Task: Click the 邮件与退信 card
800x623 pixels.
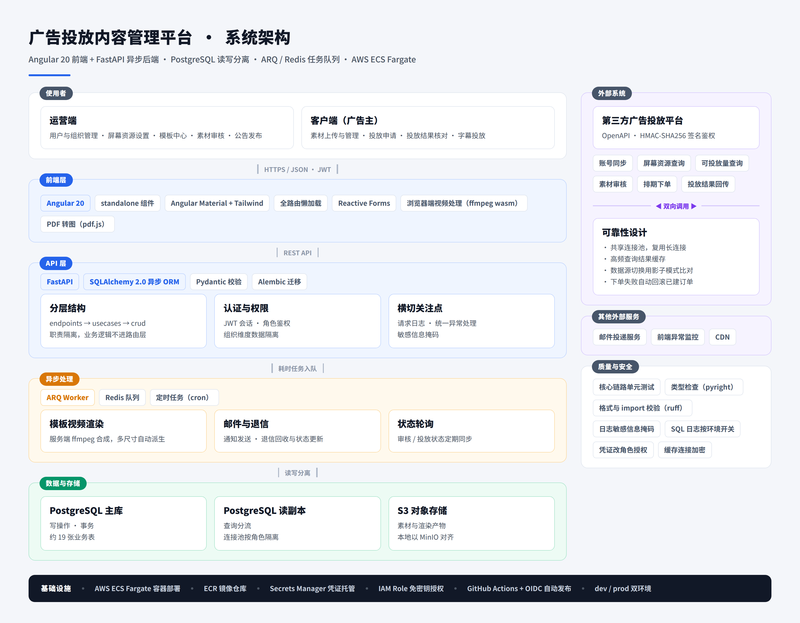Action: (x=297, y=431)
